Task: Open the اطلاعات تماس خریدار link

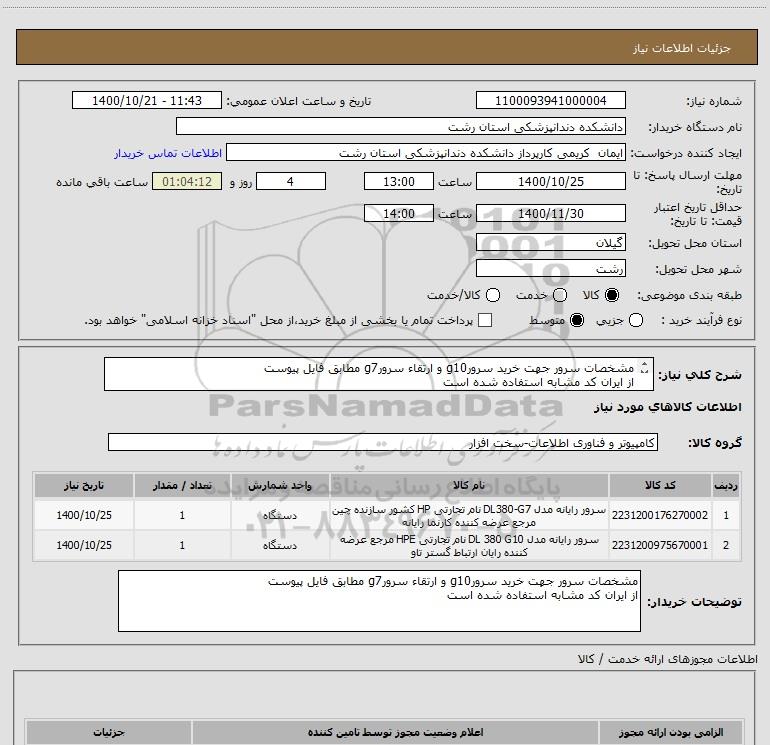Action: click(x=168, y=153)
